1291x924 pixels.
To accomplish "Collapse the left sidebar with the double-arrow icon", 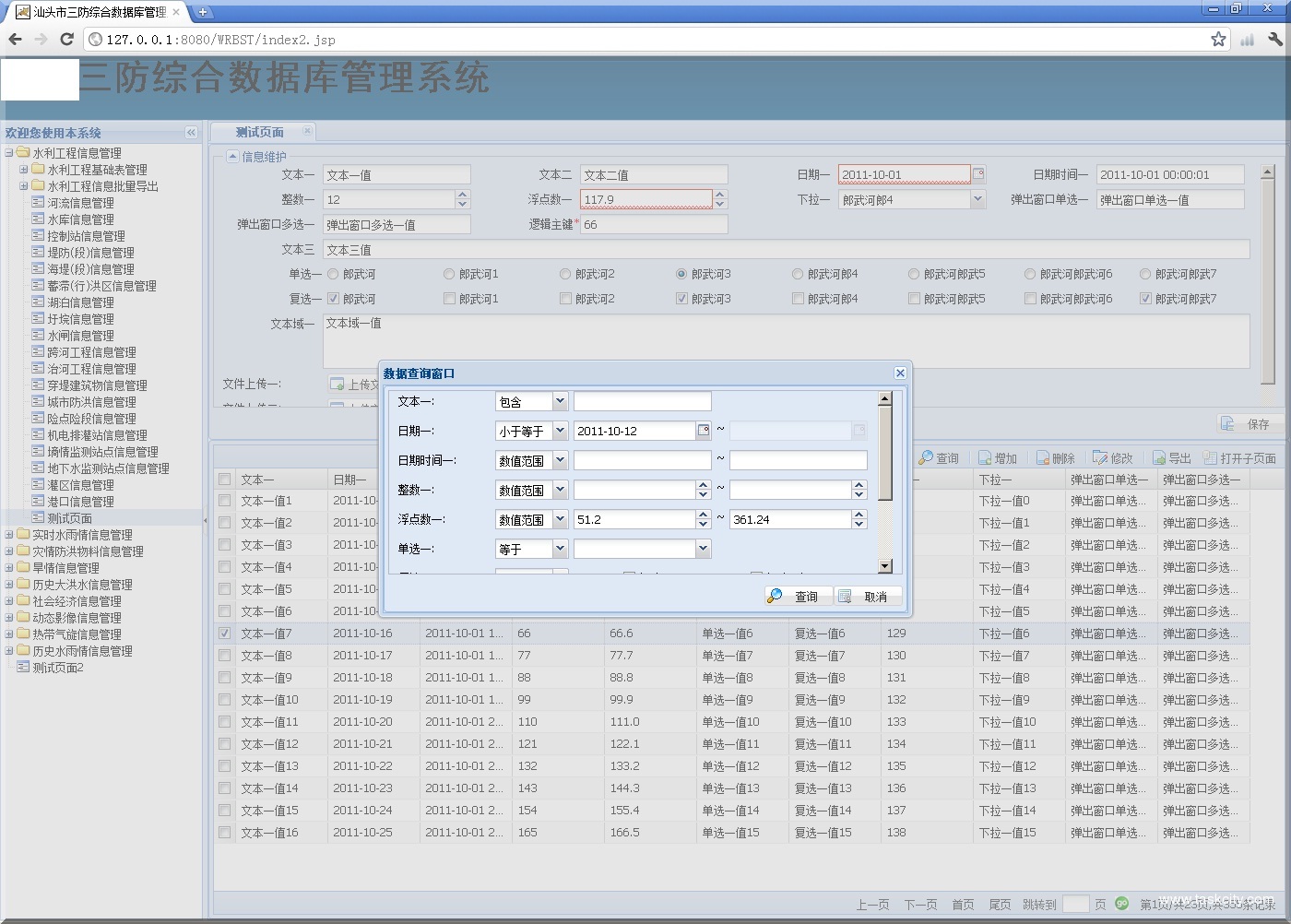I will coord(191,133).
